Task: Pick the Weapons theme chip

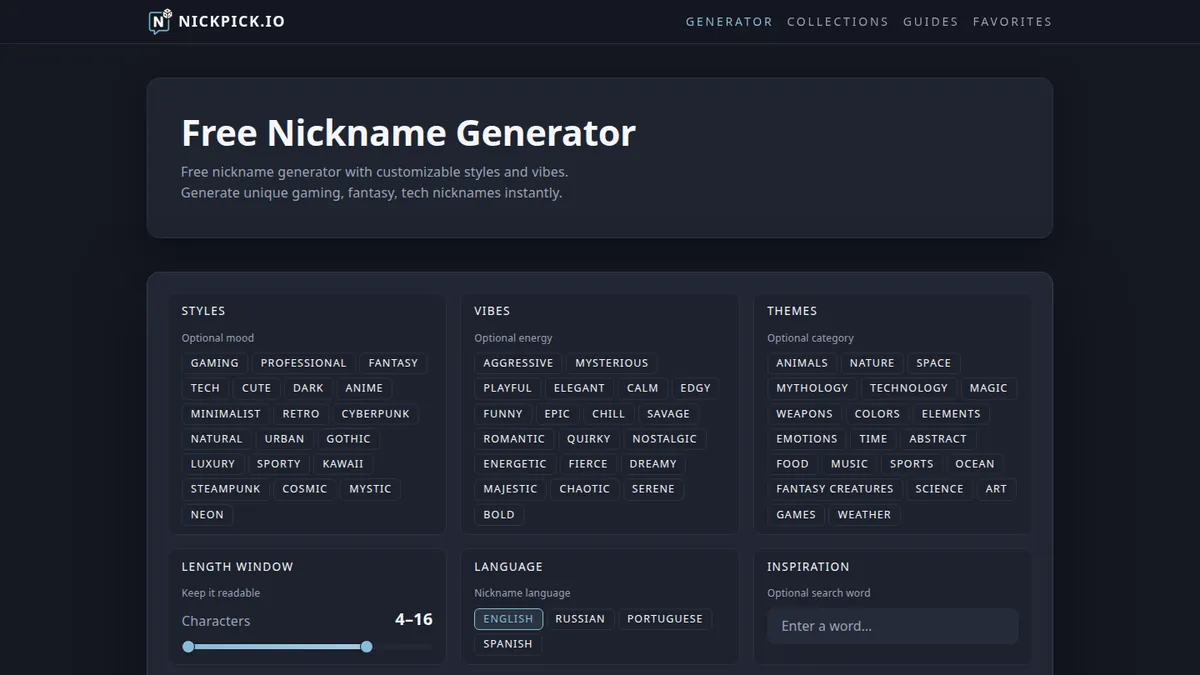Action: (804, 414)
